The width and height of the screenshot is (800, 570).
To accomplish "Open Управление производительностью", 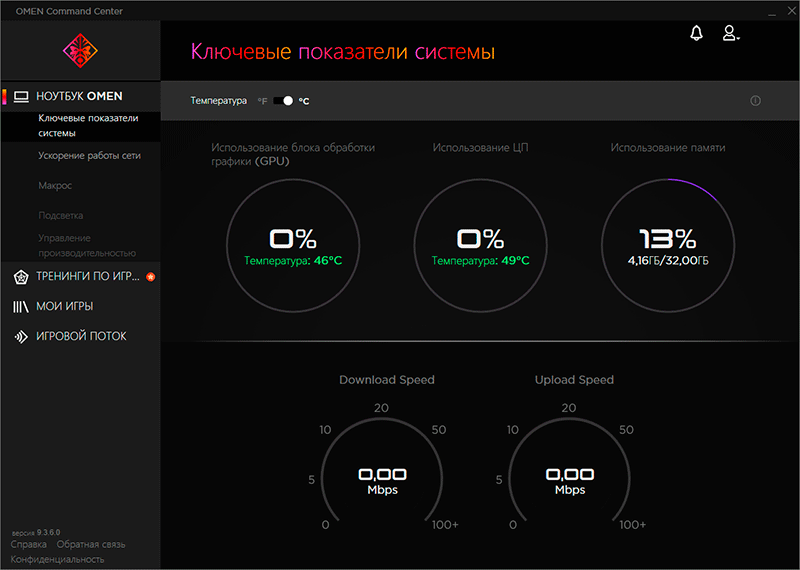I will point(87,245).
